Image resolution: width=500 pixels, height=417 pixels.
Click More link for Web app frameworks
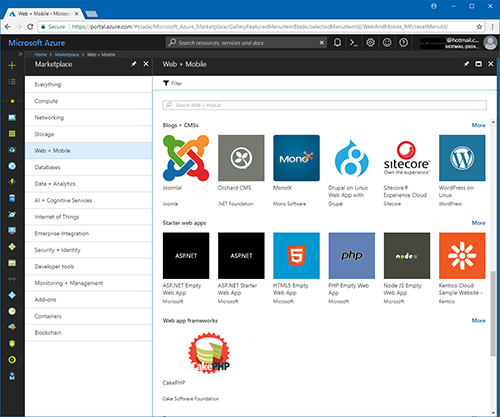point(478,321)
